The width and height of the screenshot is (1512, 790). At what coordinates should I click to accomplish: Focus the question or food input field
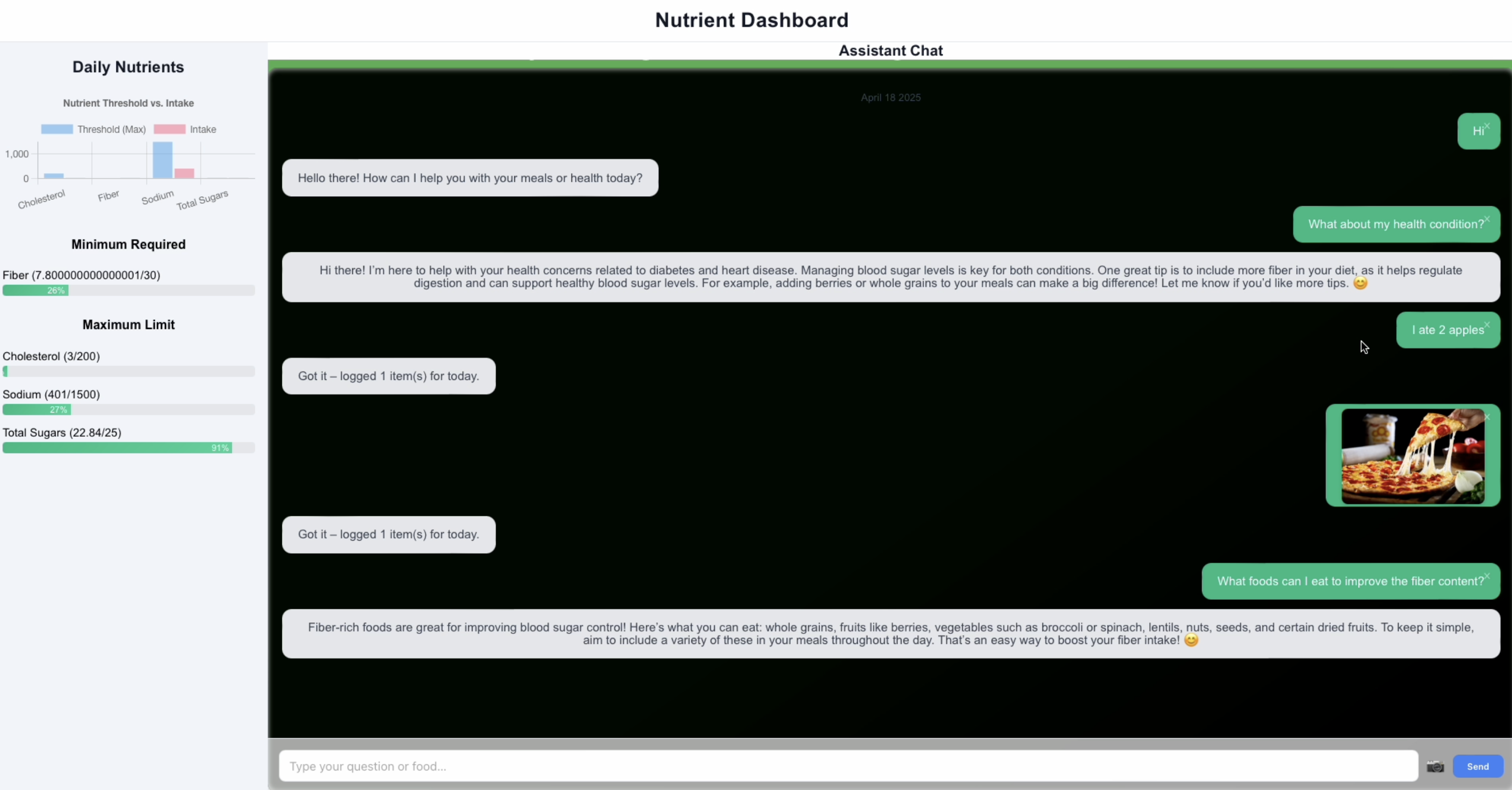pyautogui.click(x=848, y=766)
